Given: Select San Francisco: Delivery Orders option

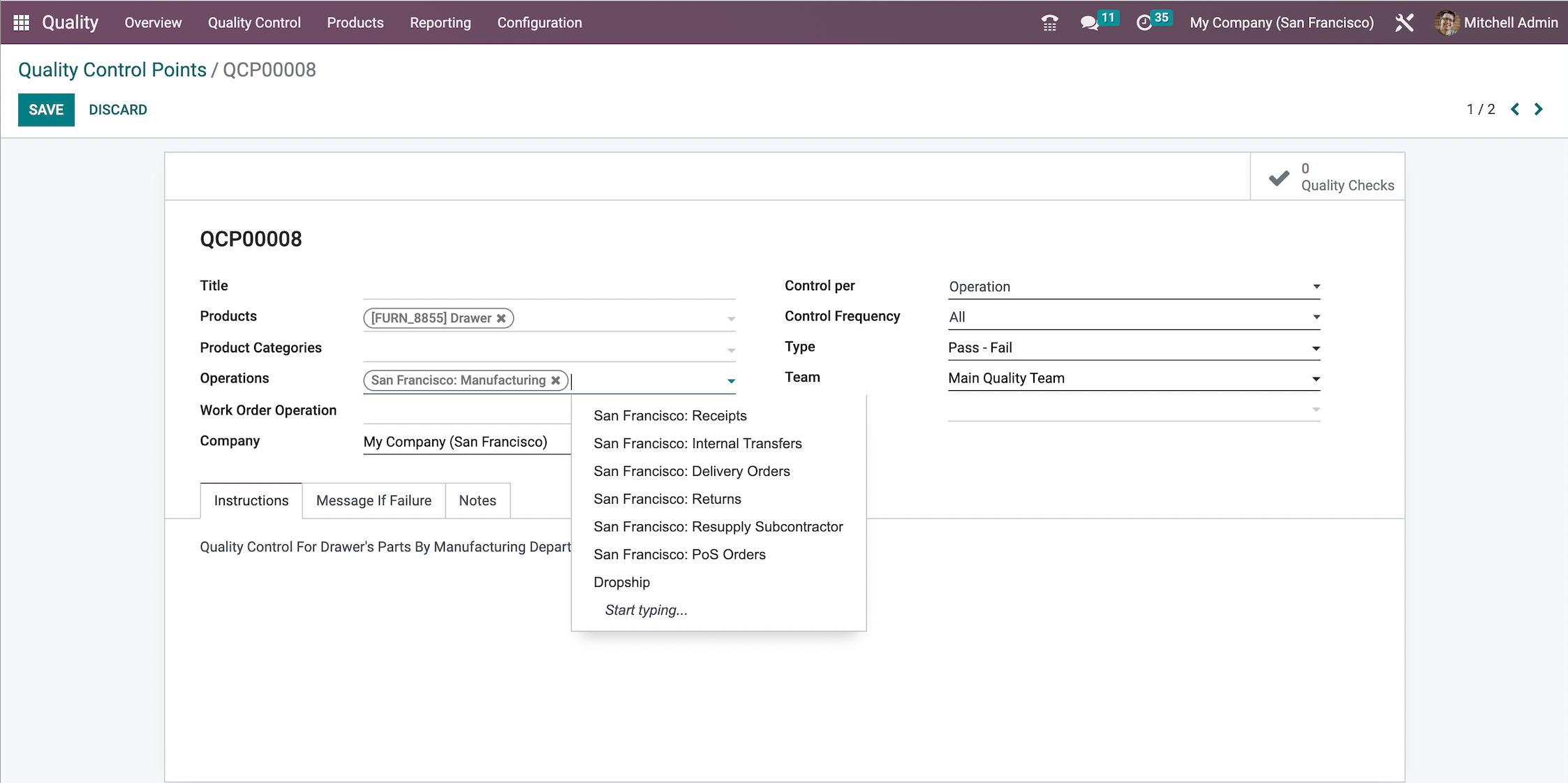Looking at the screenshot, I should [x=691, y=471].
